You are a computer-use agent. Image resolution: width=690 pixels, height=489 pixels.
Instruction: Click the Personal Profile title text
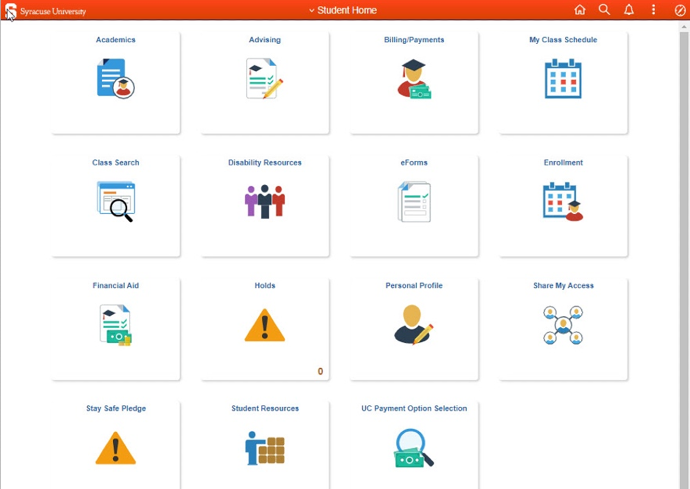coord(414,285)
